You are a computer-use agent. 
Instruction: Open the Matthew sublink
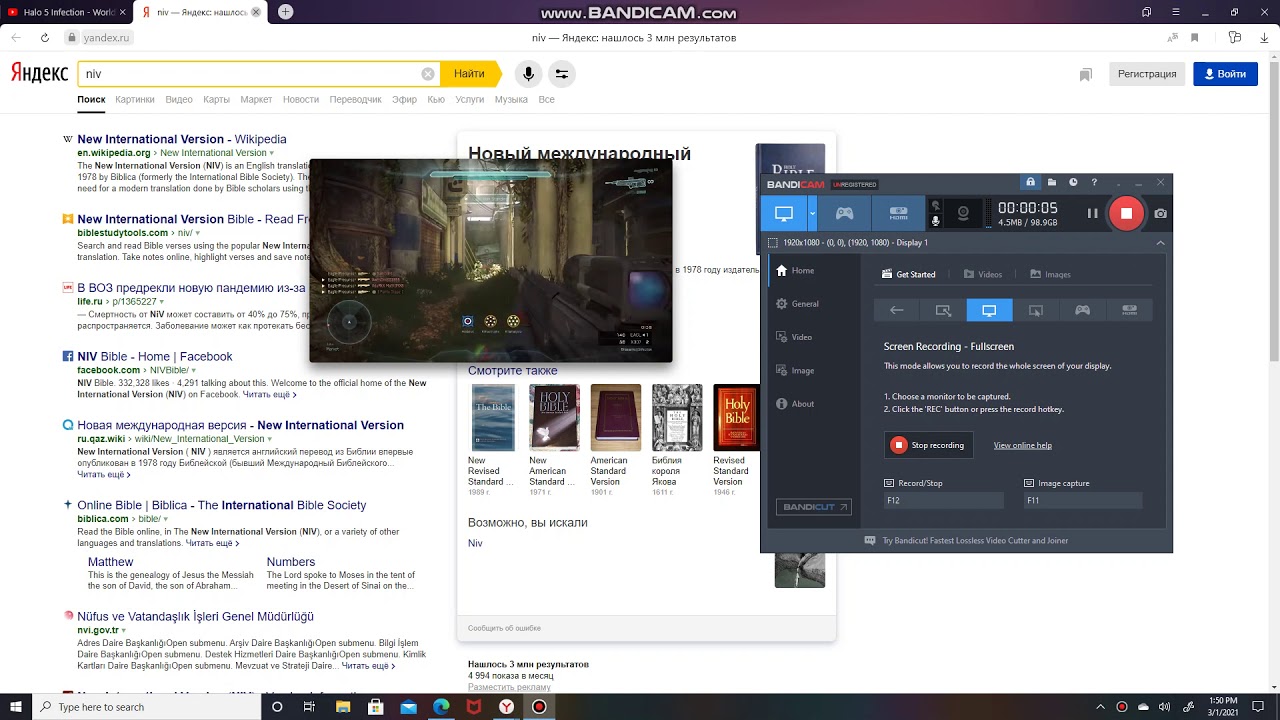[111, 562]
